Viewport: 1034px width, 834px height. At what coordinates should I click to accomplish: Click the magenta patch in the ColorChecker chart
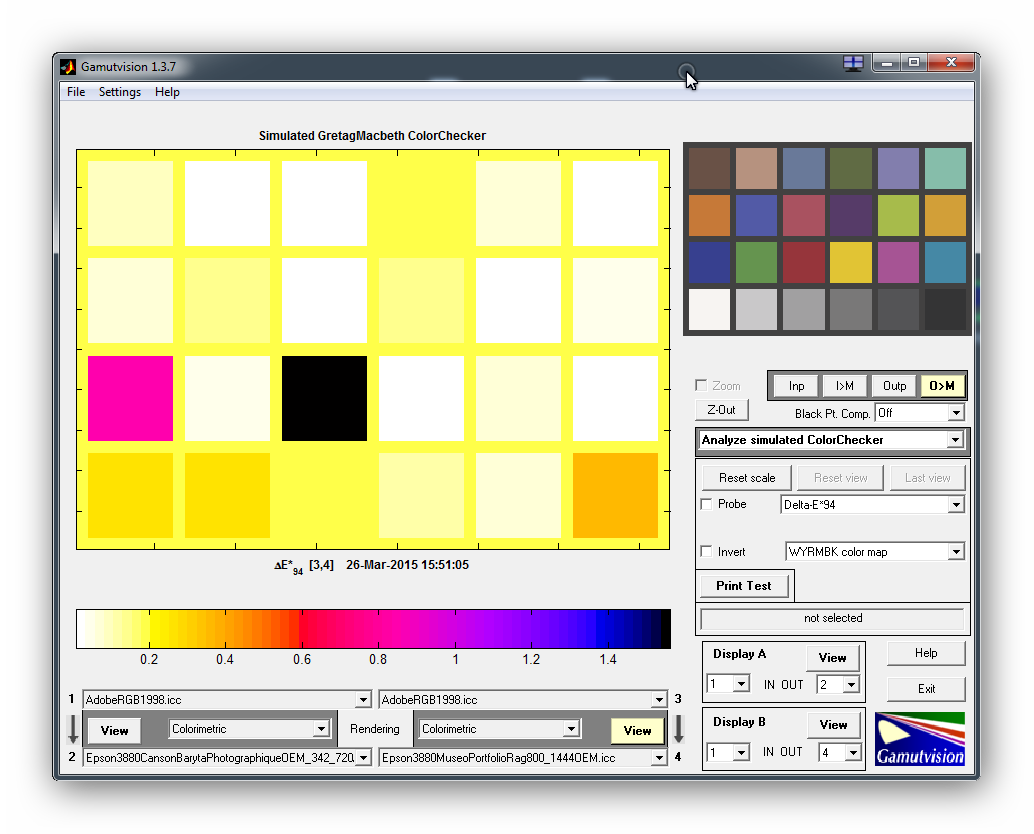pyautogui.click(x=130, y=398)
